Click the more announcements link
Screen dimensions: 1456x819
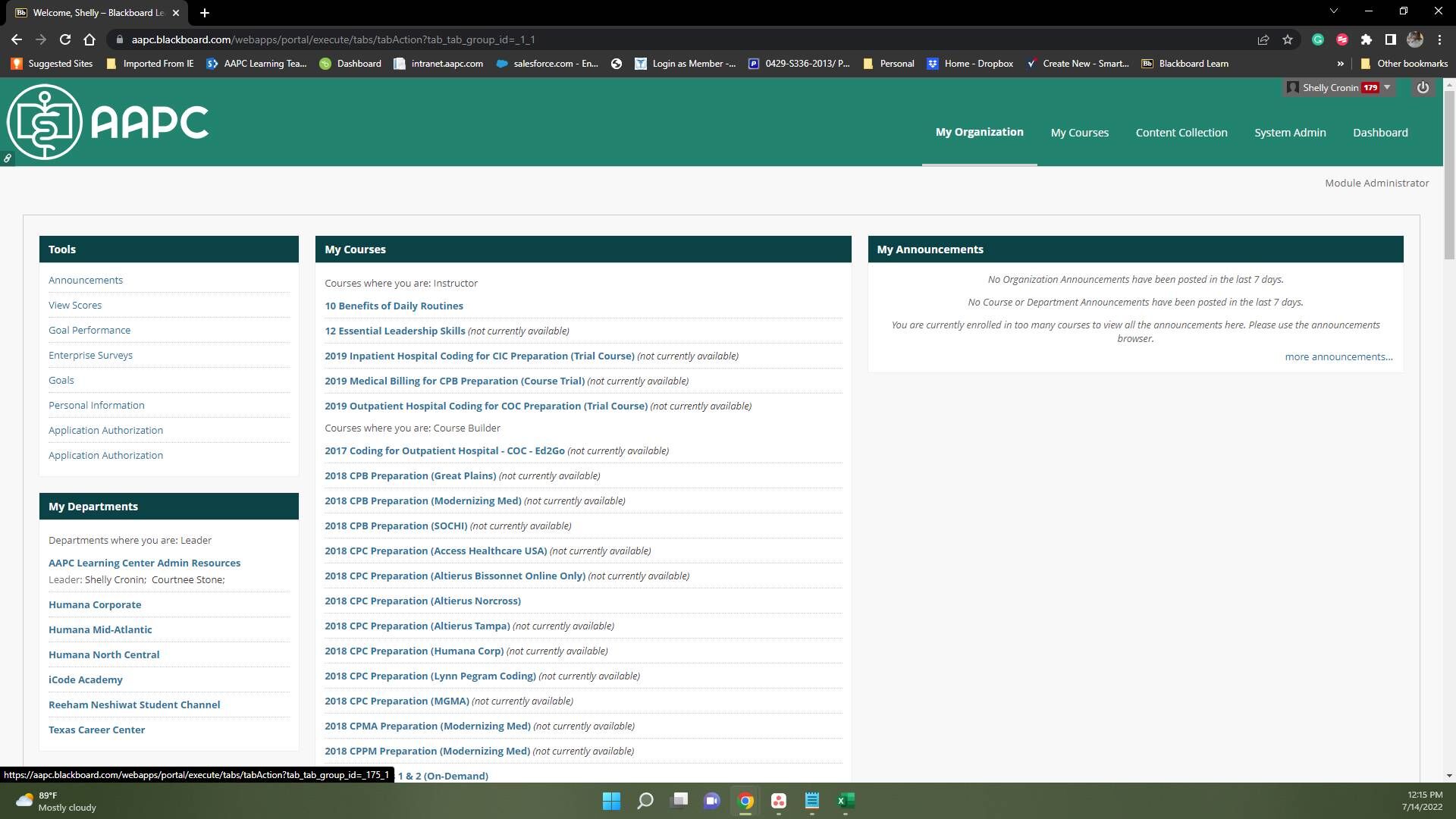point(1338,356)
